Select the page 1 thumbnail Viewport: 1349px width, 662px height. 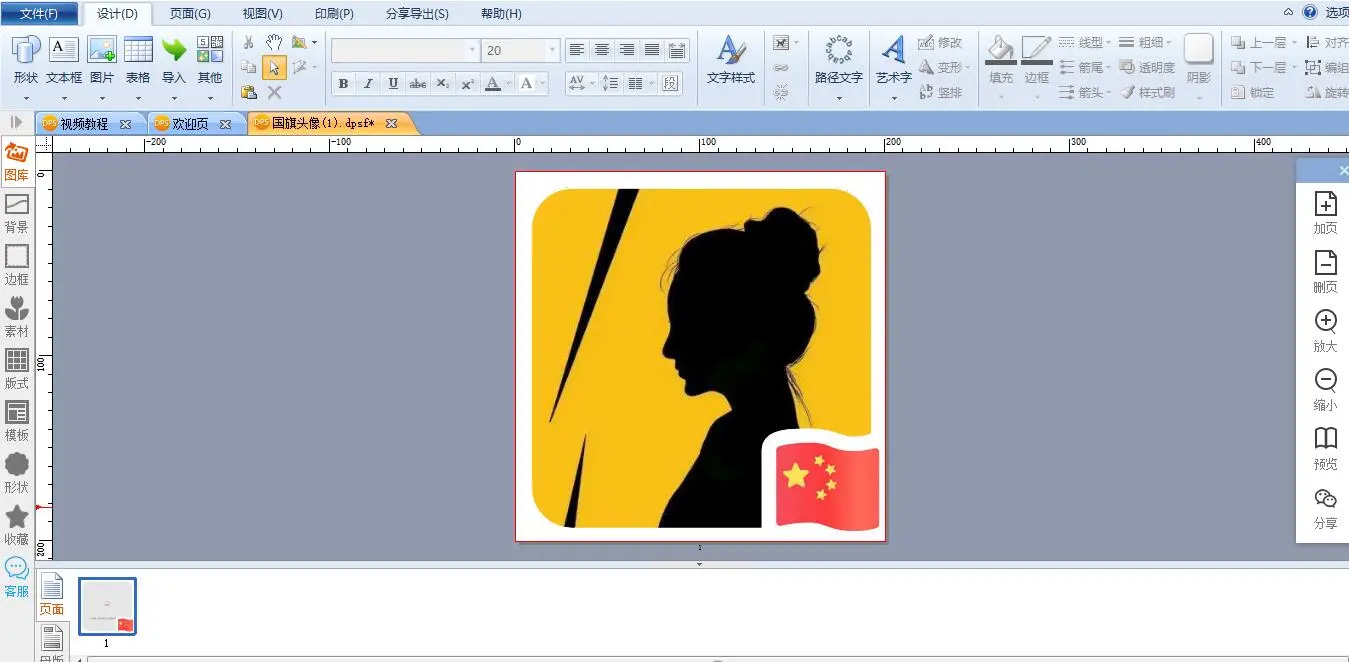[x=107, y=606]
